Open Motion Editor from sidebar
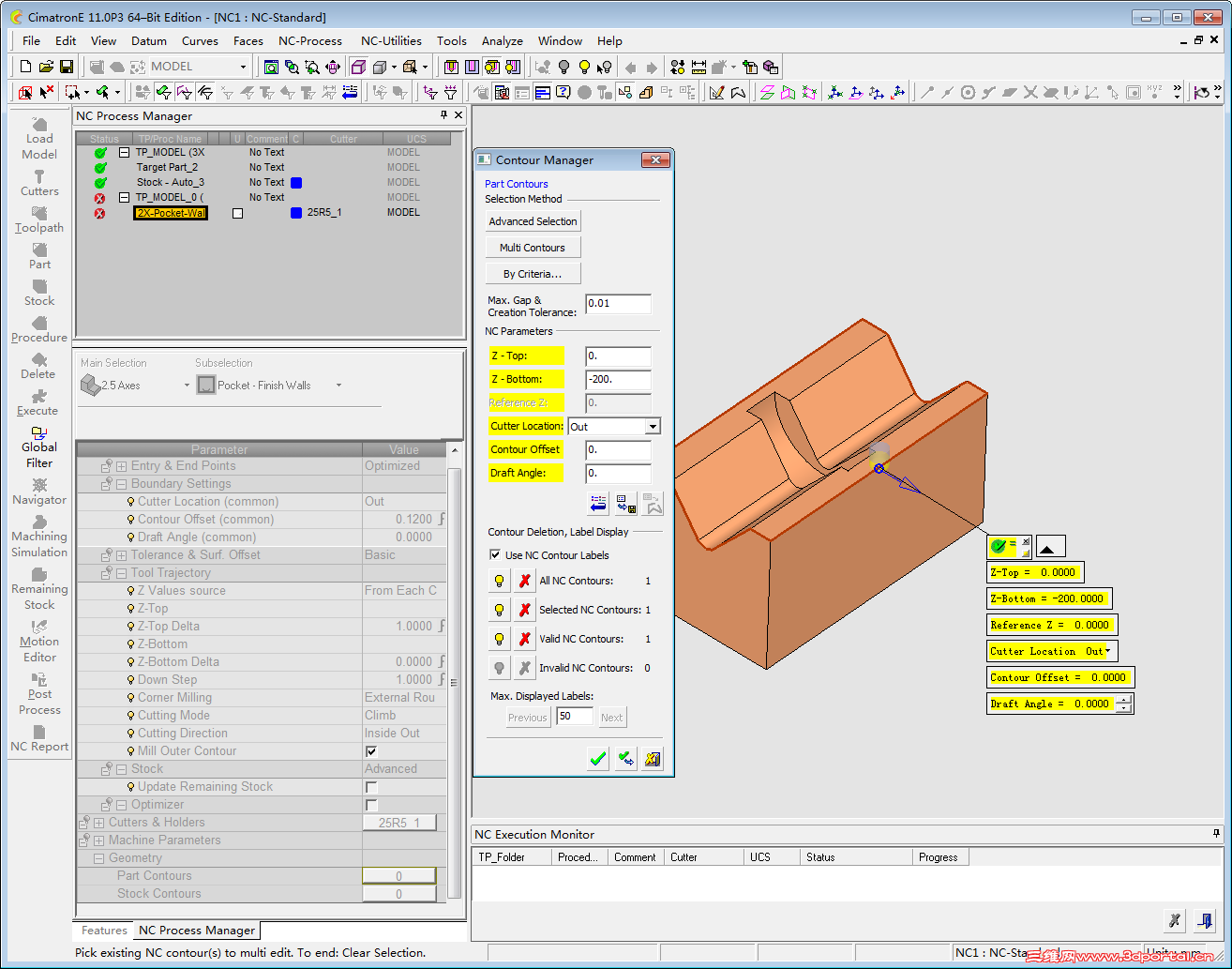The height and width of the screenshot is (969, 1232). 39,641
